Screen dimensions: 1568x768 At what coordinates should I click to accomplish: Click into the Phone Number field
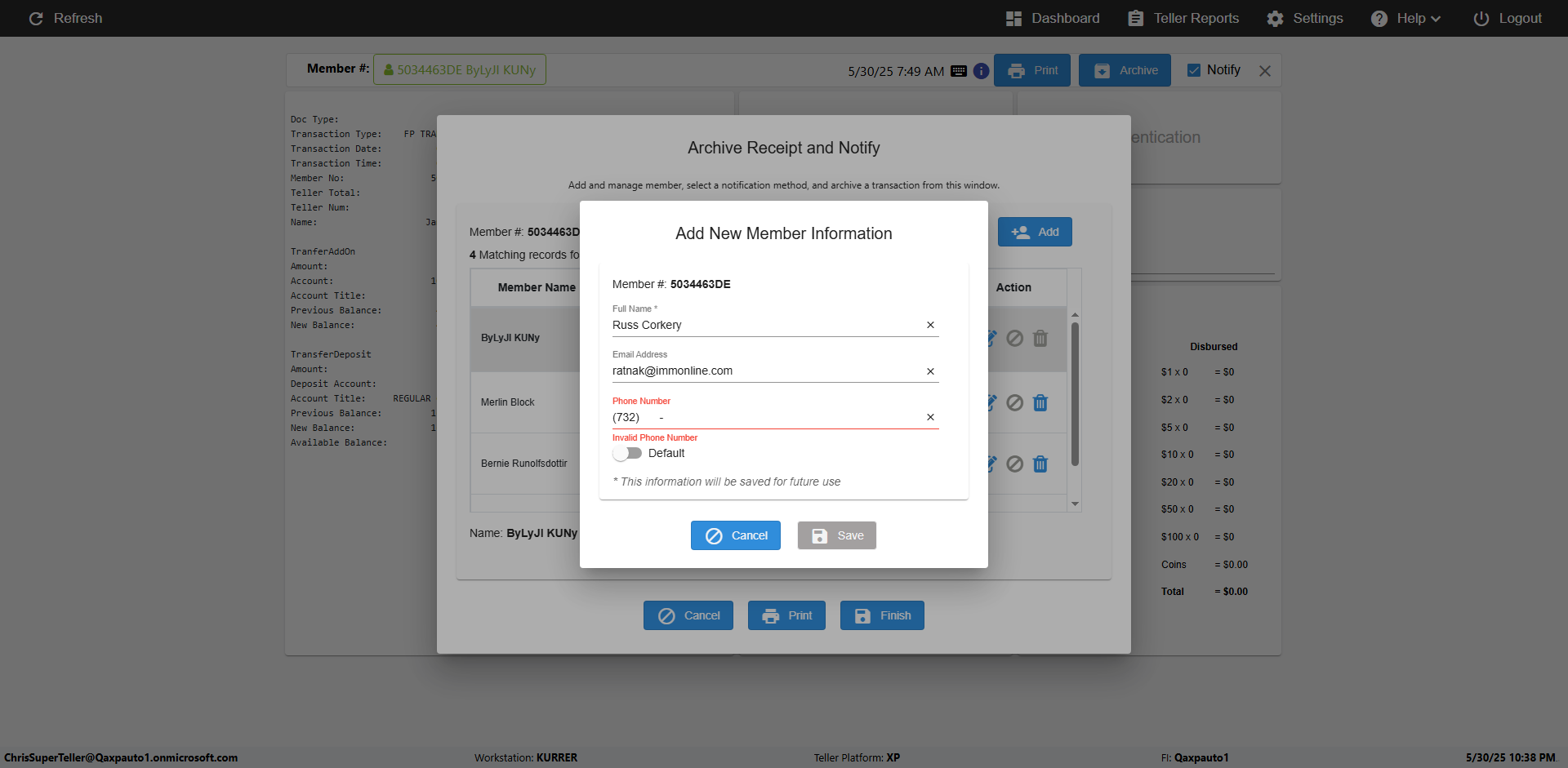tap(766, 417)
